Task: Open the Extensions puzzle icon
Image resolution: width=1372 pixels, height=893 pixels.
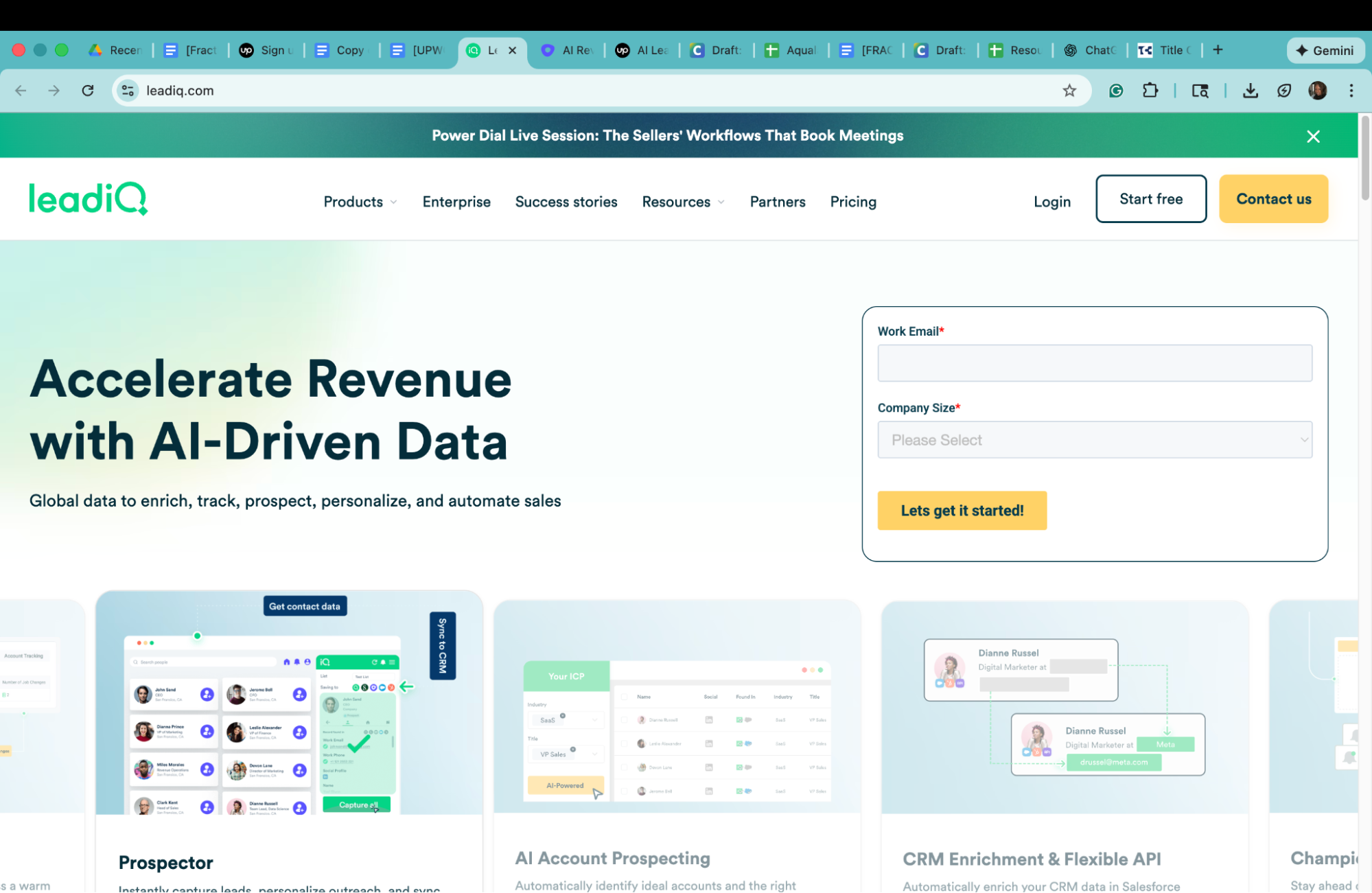Action: click(1150, 91)
